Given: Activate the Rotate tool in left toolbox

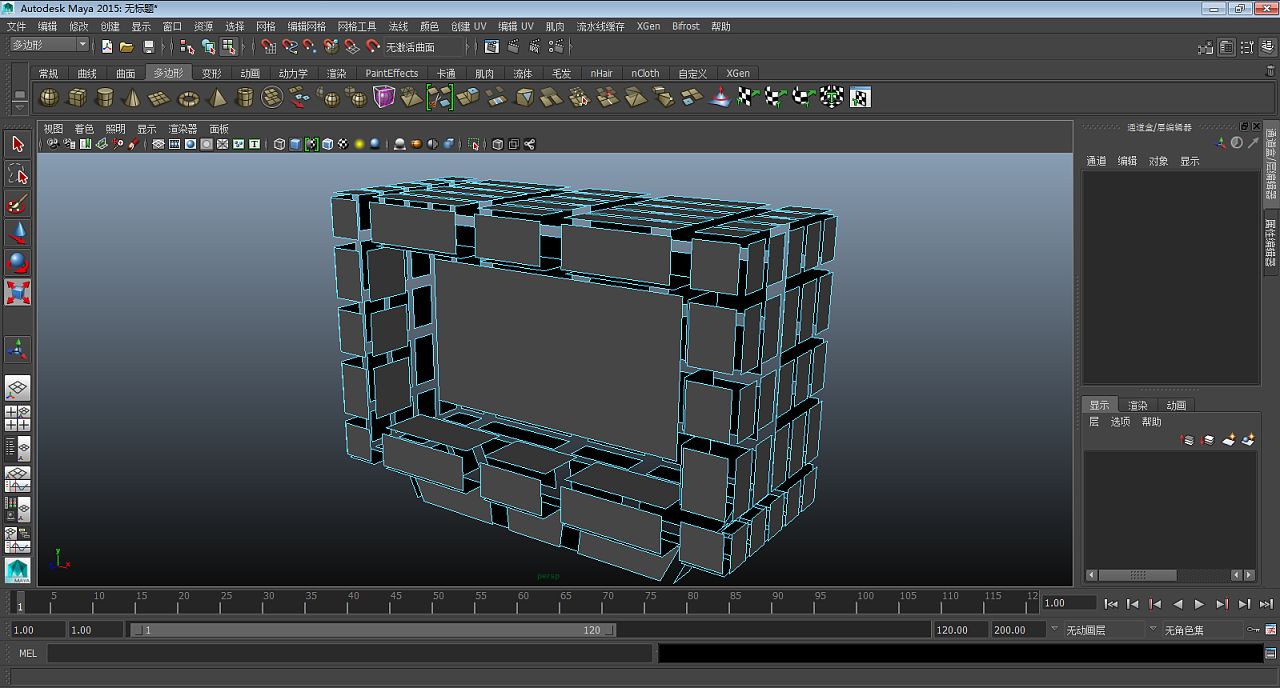Looking at the screenshot, I should coord(18,263).
